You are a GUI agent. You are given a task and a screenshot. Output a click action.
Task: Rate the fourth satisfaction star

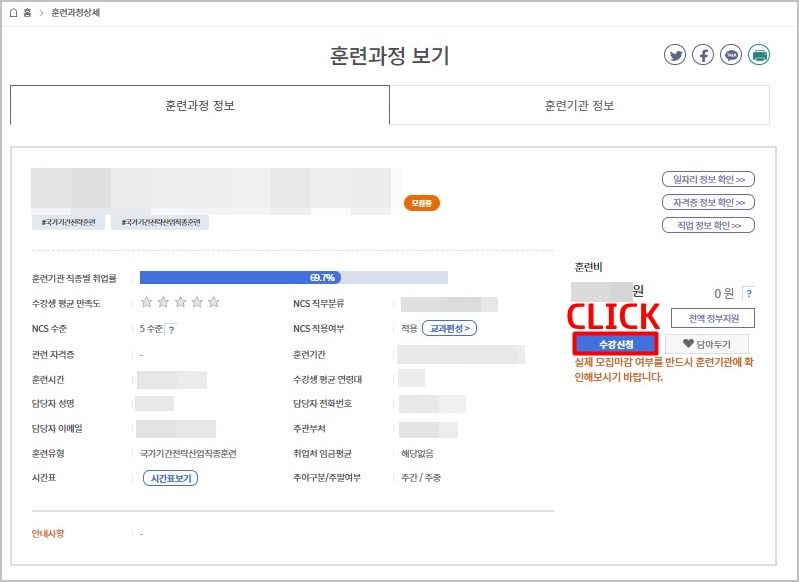tap(197, 302)
